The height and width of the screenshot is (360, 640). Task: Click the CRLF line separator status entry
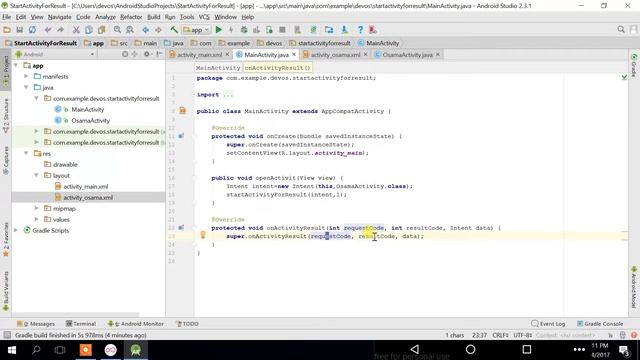pyautogui.click(x=500, y=335)
